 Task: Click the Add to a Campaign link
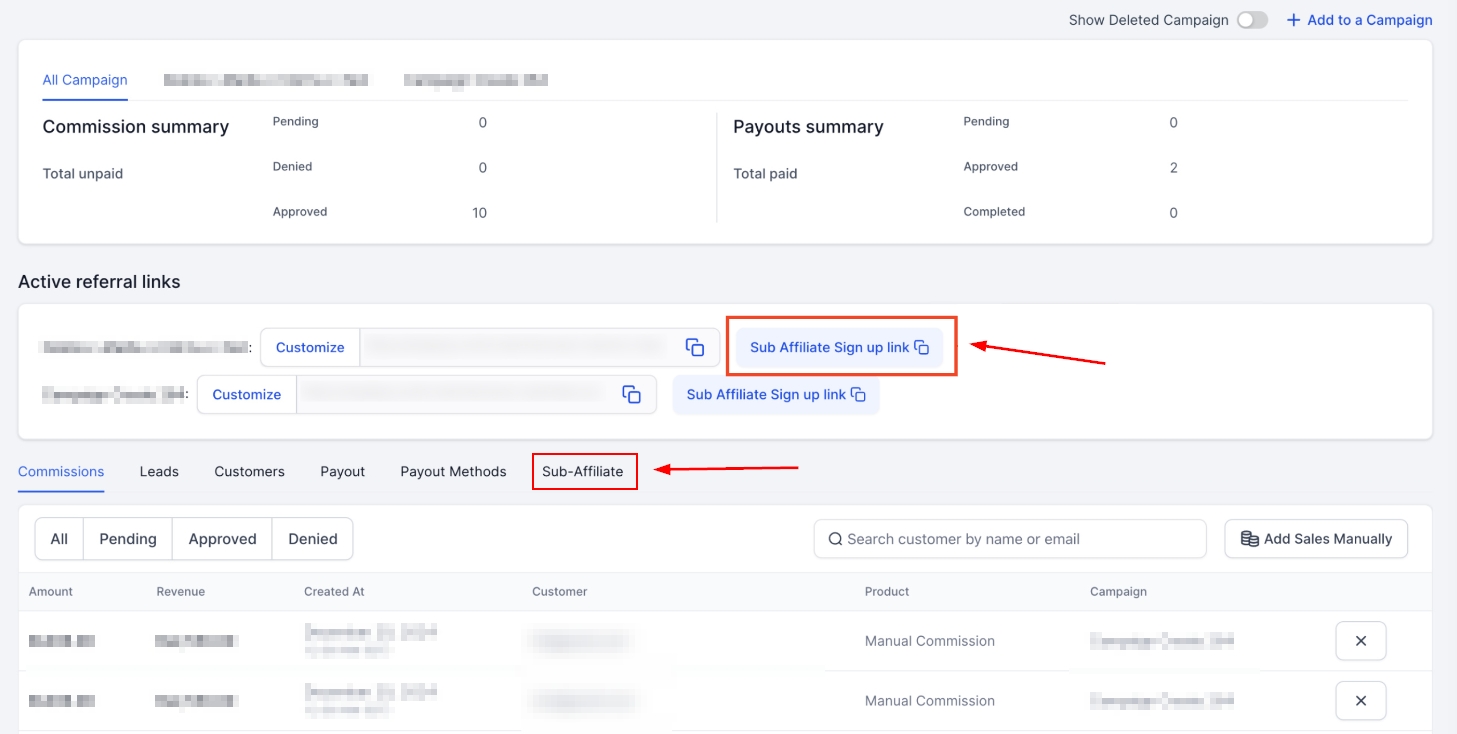point(1369,20)
